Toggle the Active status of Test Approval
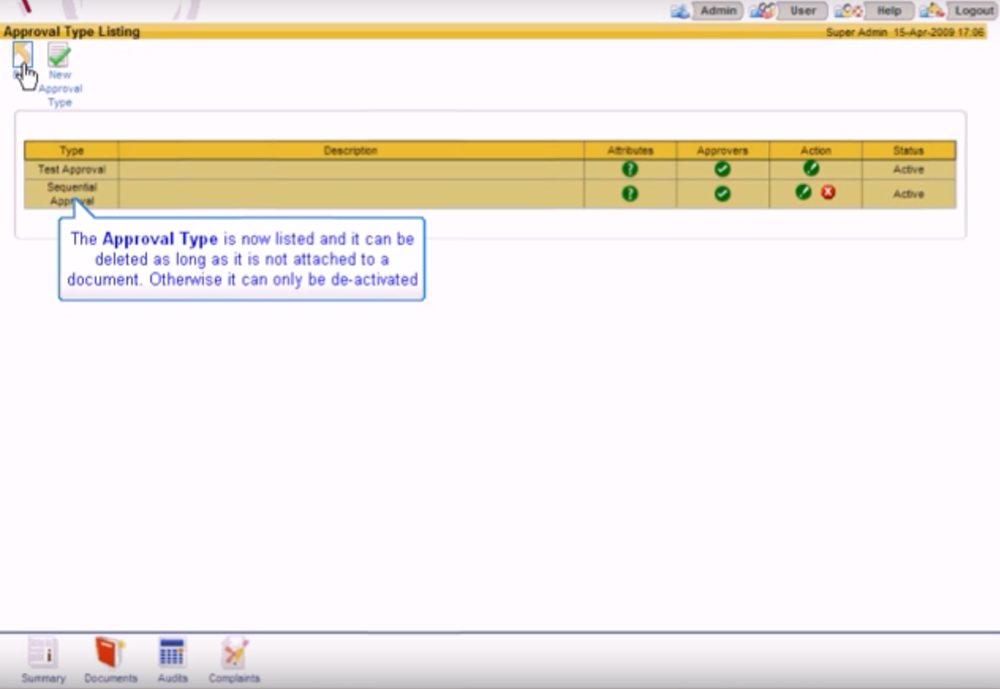The width and height of the screenshot is (1000, 689). tap(908, 169)
